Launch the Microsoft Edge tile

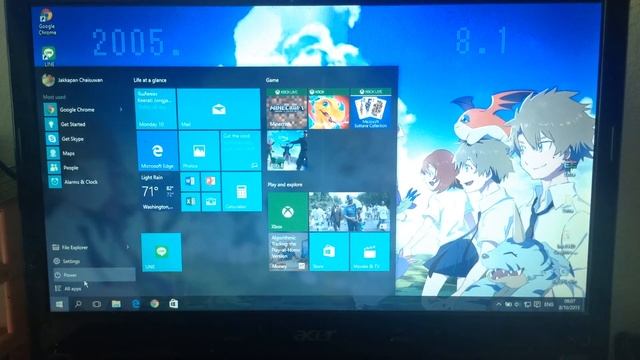[157, 151]
